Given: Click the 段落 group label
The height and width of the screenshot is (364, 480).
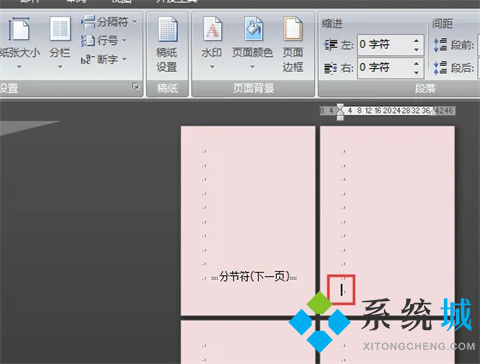Looking at the screenshot, I should [425, 89].
